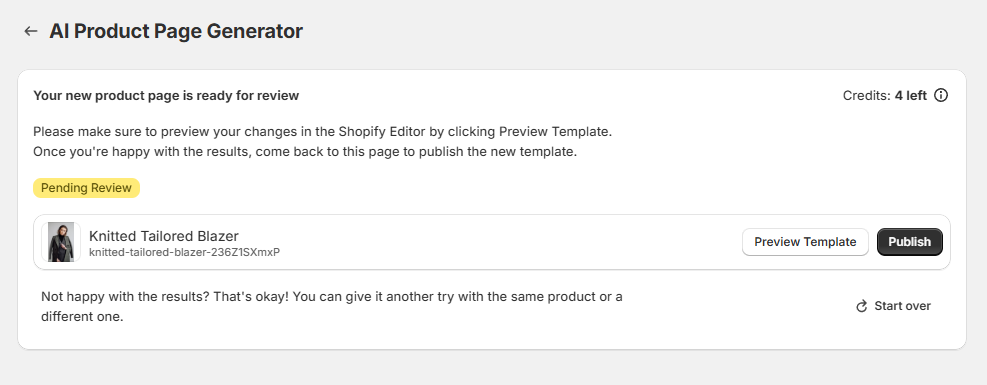Select the Knitted Tailored Blazer thumbnail image
Image resolution: width=987 pixels, height=385 pixels.
click(61, 242)
